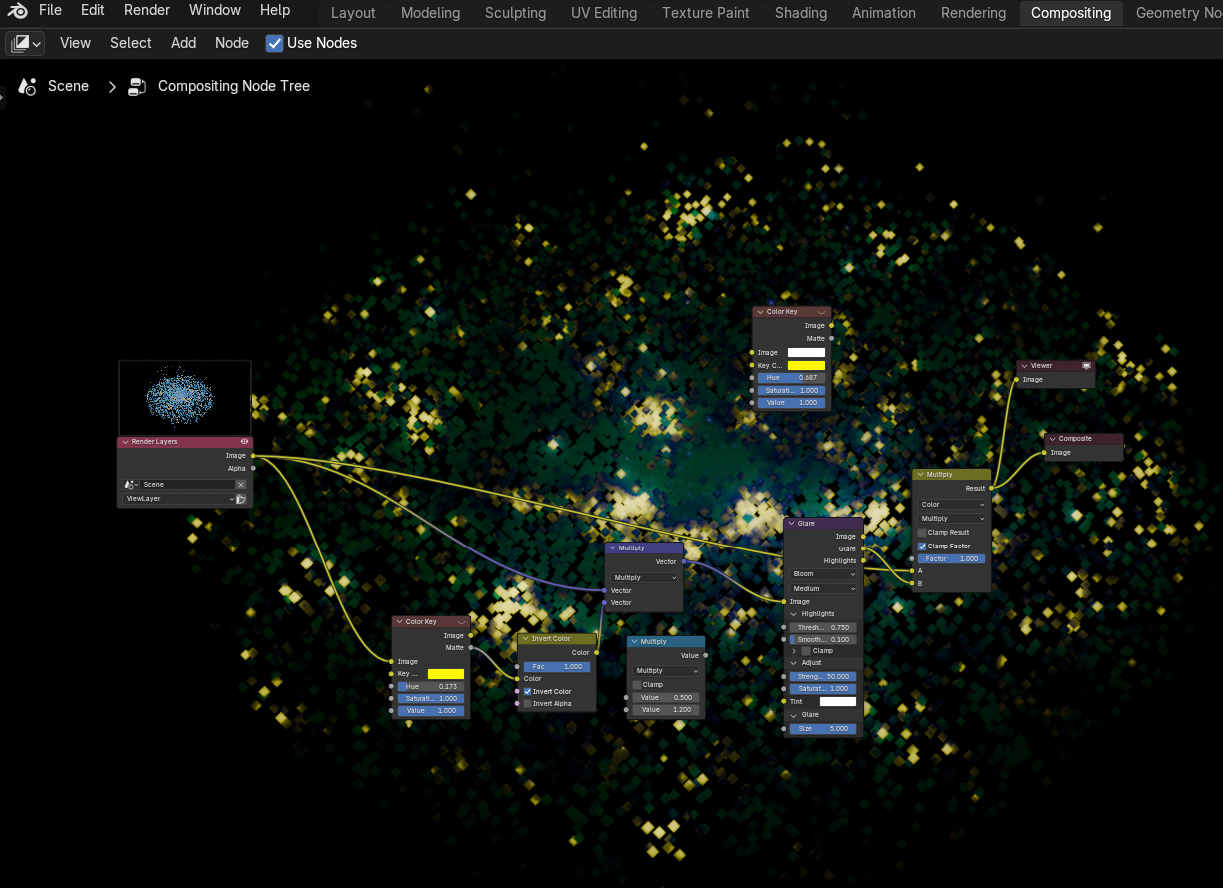Click the render icon beside ViewLayer
The height and width of the screenshot is (888, 1223).
(241, 498)
